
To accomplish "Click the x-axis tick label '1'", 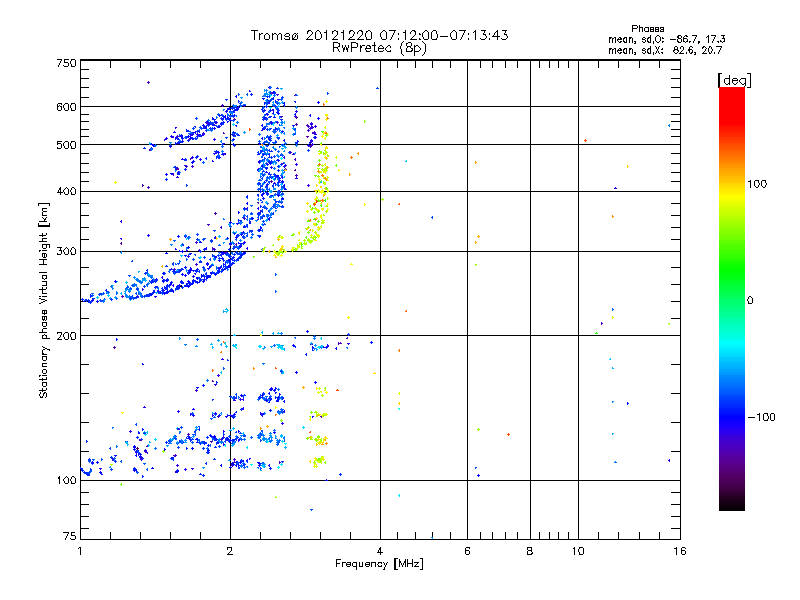I will tap(80, 551).
